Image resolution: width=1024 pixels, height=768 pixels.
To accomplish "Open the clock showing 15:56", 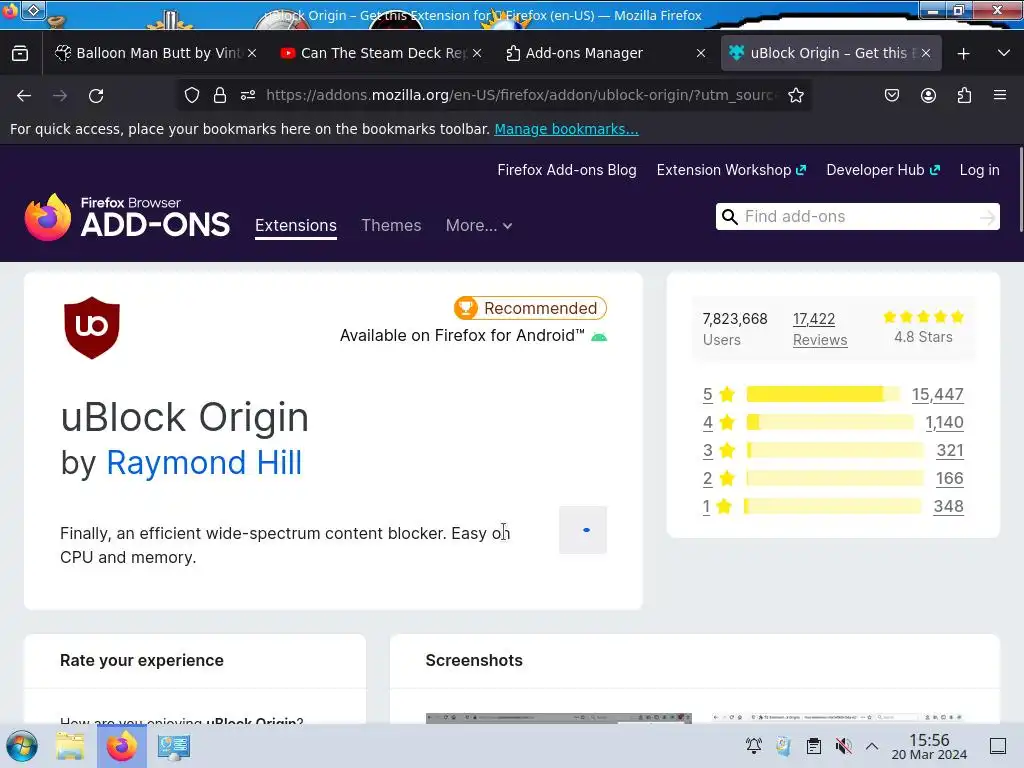I will 929,746.
